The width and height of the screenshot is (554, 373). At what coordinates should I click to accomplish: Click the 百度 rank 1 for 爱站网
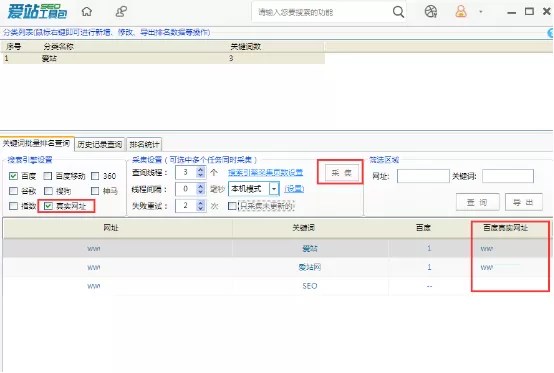429,267
